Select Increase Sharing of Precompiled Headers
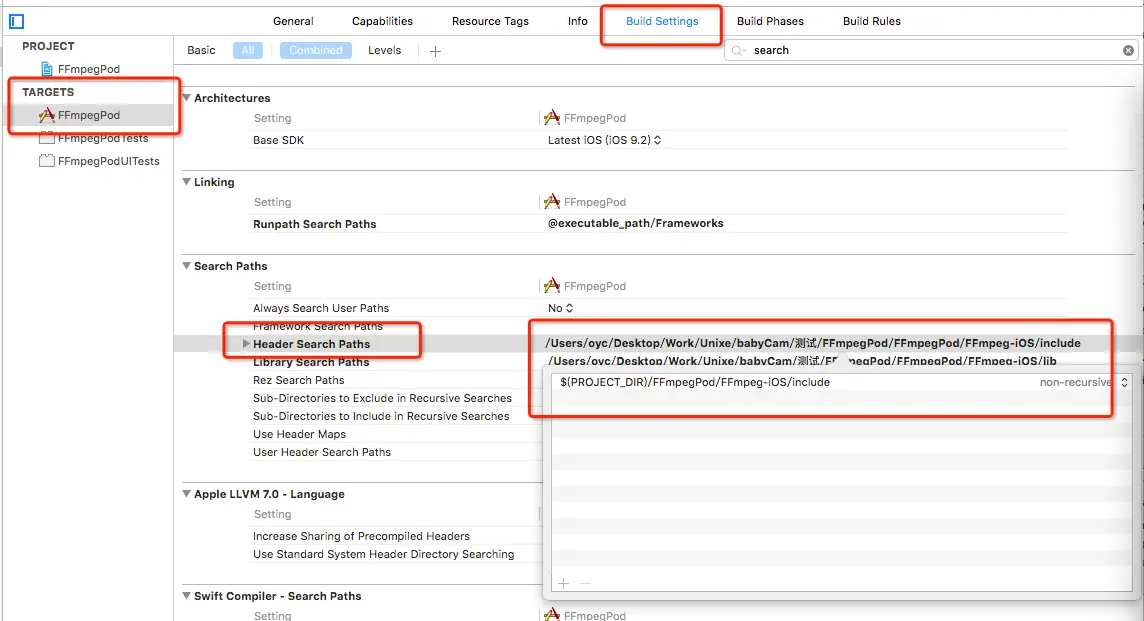1144x621 pixels. pos(361,536)
